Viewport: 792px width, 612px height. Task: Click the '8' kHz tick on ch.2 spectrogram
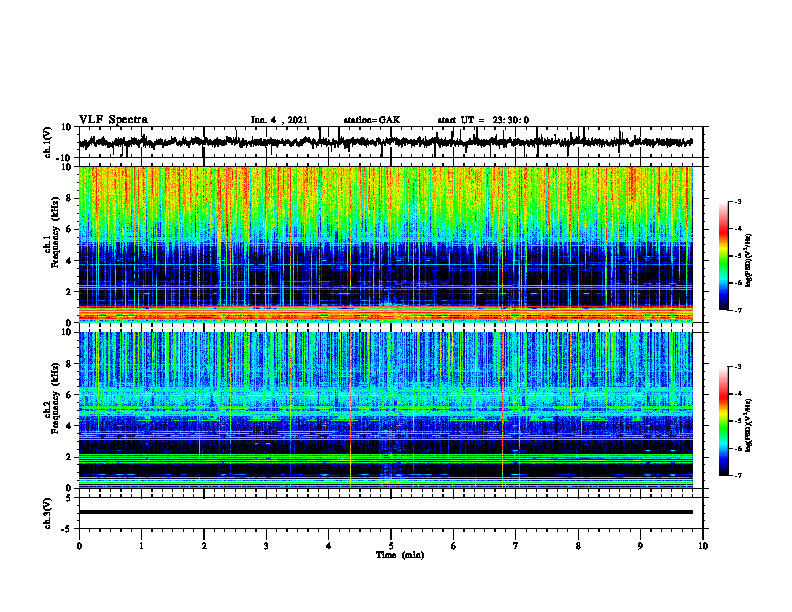coord(69,364)
